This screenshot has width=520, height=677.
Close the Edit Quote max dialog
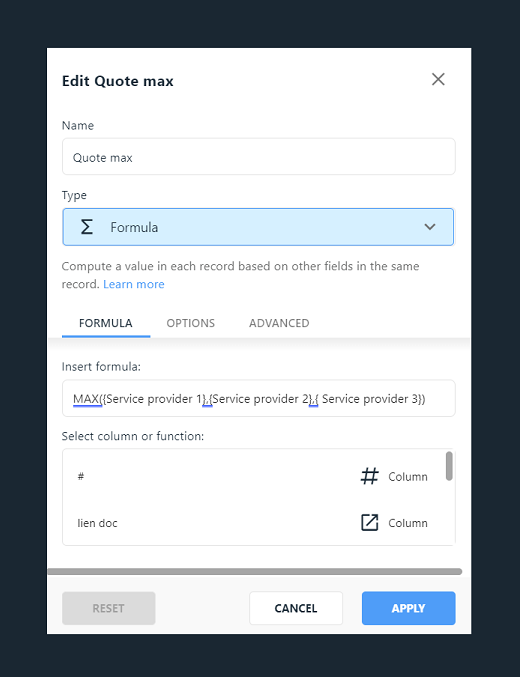click(438, 79)
